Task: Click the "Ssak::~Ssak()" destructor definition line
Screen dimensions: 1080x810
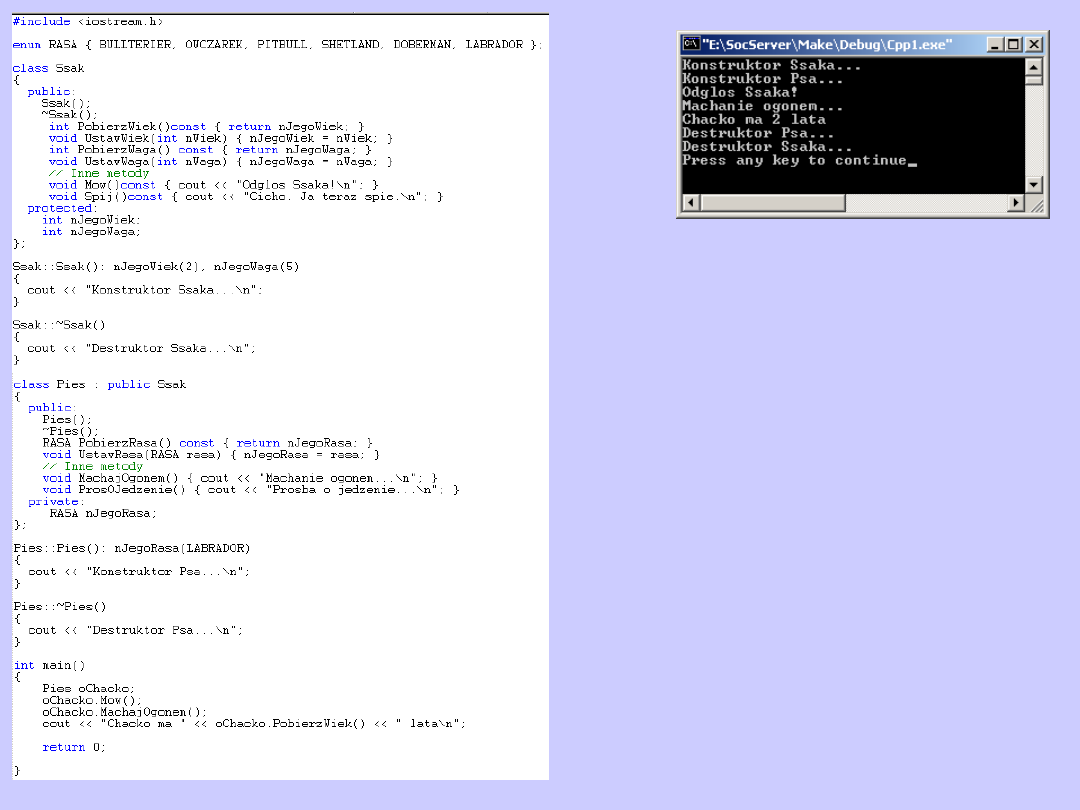Action: pyautogui.click(x=59, y=325)
